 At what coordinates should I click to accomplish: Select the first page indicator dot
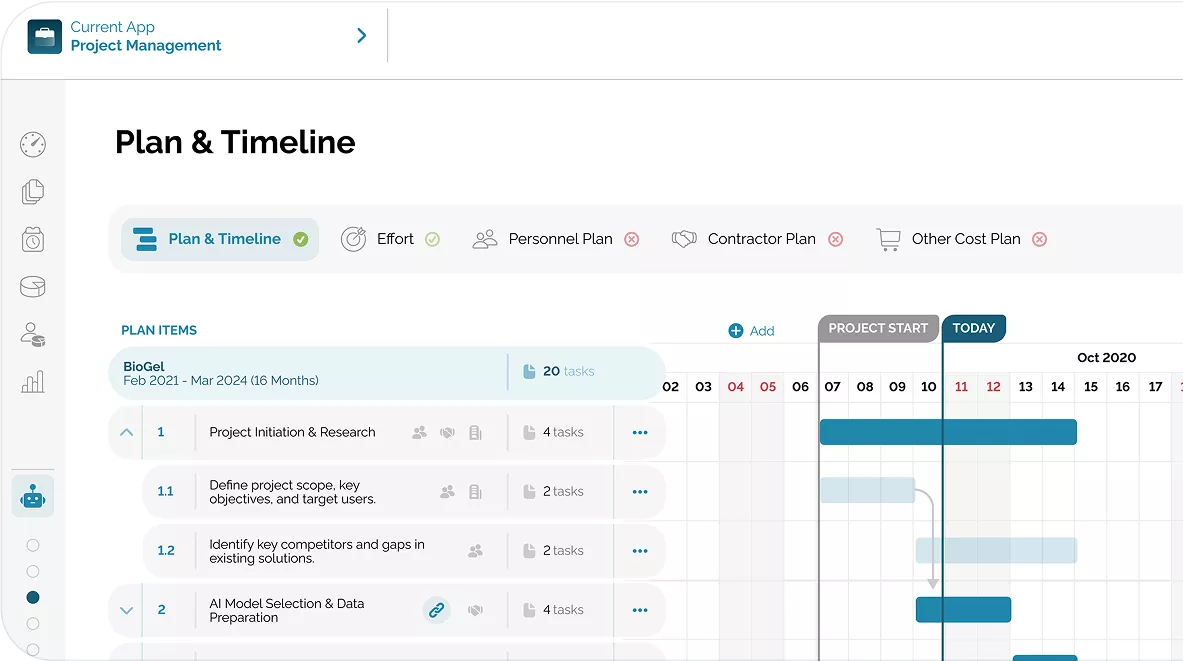click(32, 545)
